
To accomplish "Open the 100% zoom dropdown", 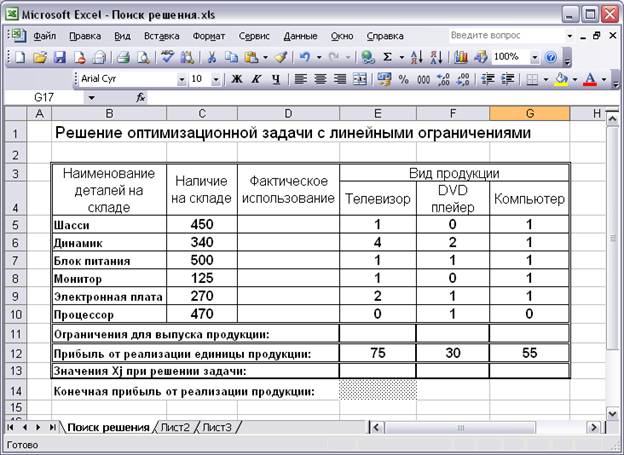I will (x=535, y=58).
